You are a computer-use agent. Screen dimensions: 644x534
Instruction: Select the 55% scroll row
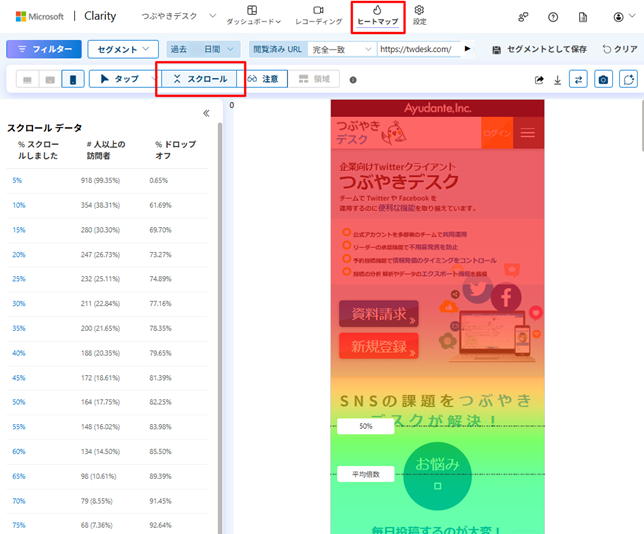pyautogui.click(x=107, y=427)
